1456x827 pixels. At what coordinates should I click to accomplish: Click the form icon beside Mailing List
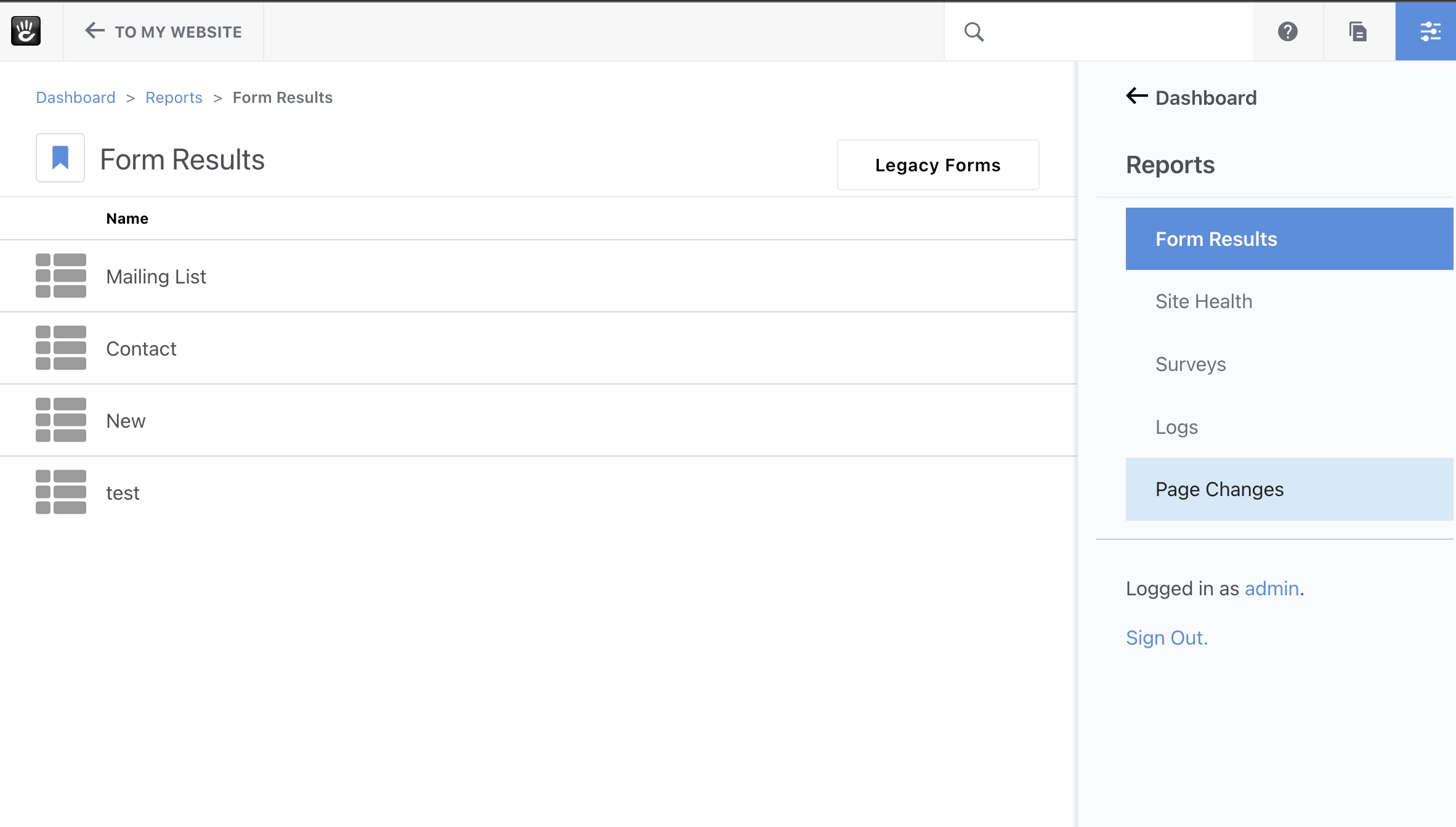click(x=60, y=276)
